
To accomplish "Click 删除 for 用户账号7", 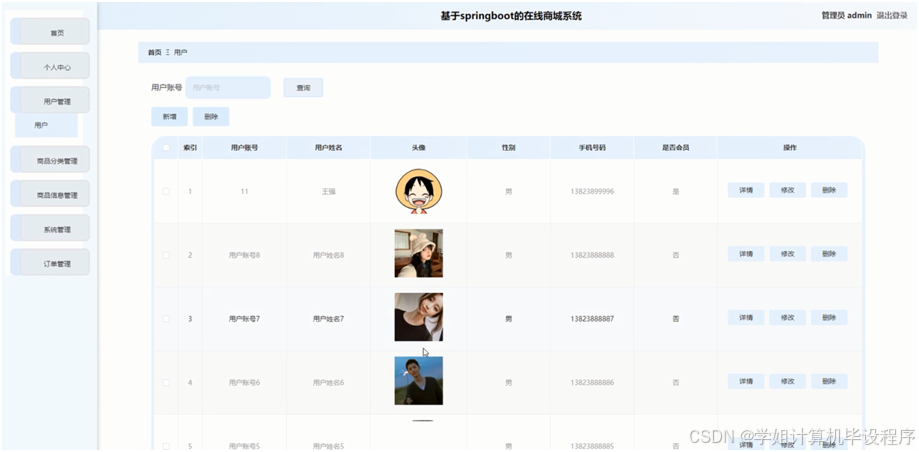I will pos(829,318).
